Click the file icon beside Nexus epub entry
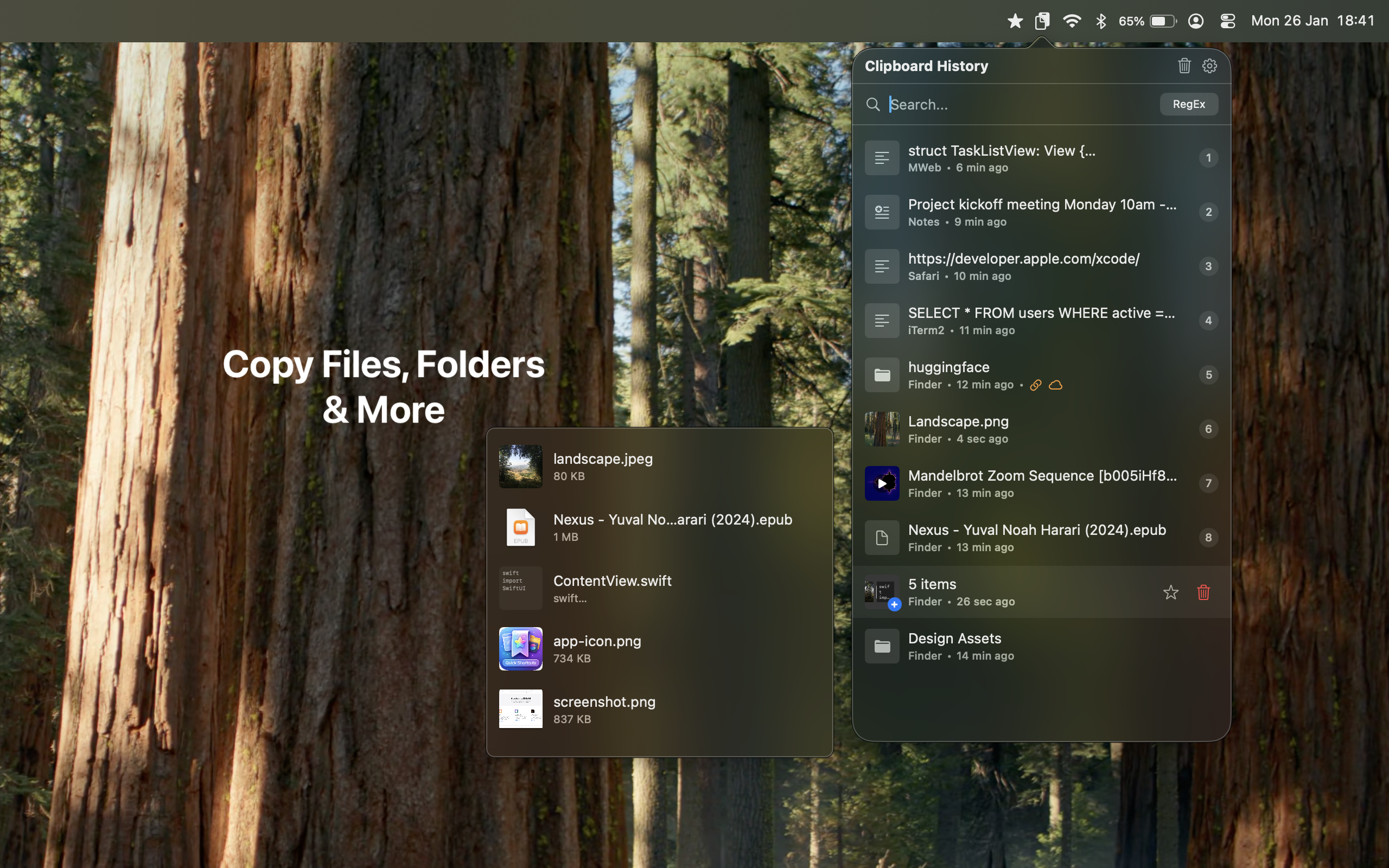Viewport: 1389px width, 868px height. click(x=882, y=537)
